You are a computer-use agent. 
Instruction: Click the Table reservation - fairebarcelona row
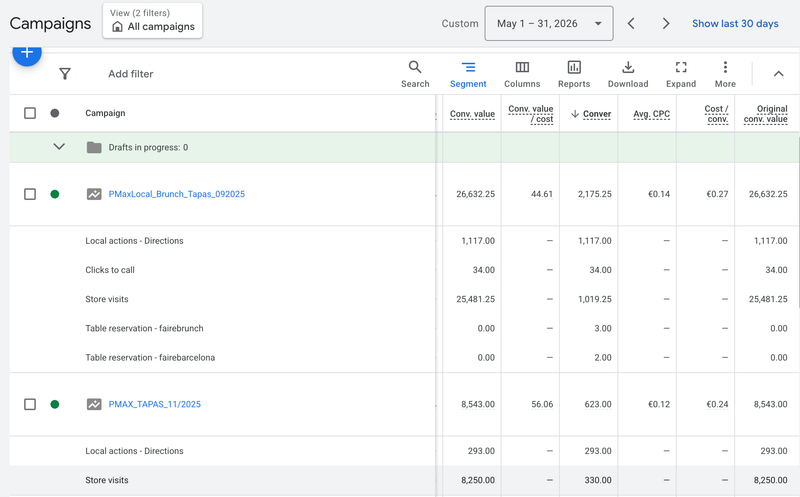pyautogui.click(x=150, y=358)
